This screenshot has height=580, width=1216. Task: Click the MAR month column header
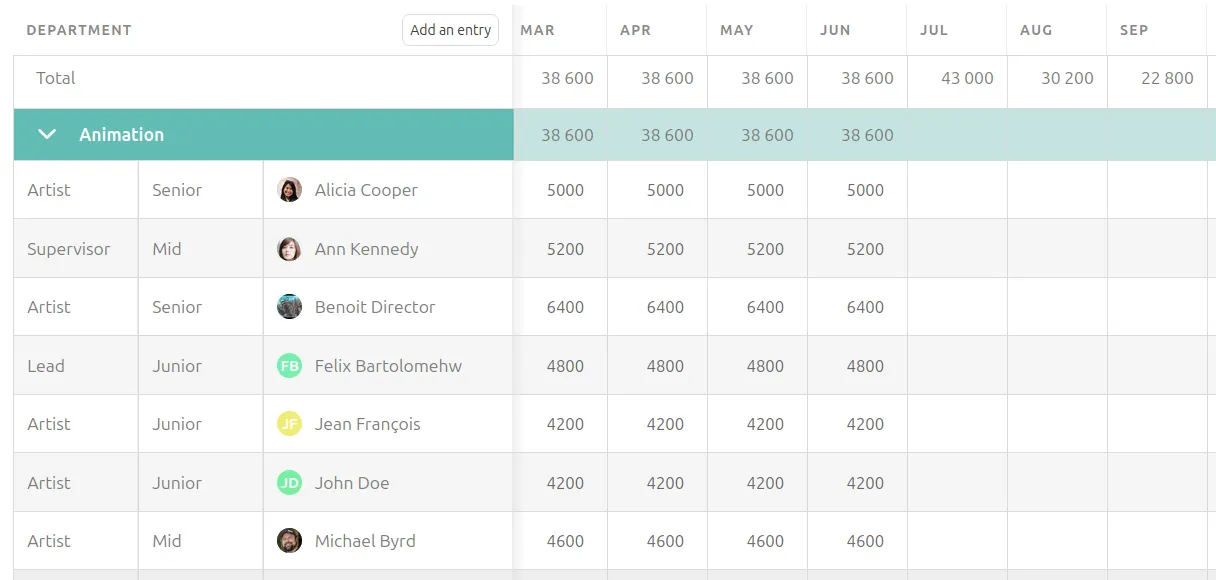tap(537, 30)
